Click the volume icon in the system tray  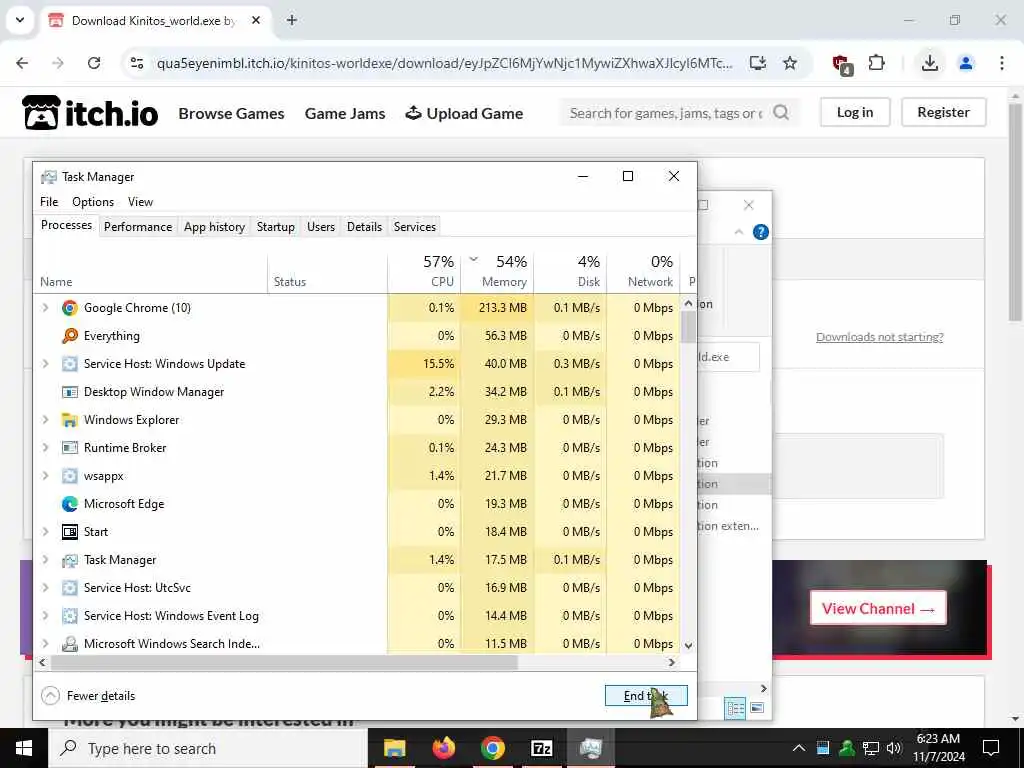coord(894,748)
